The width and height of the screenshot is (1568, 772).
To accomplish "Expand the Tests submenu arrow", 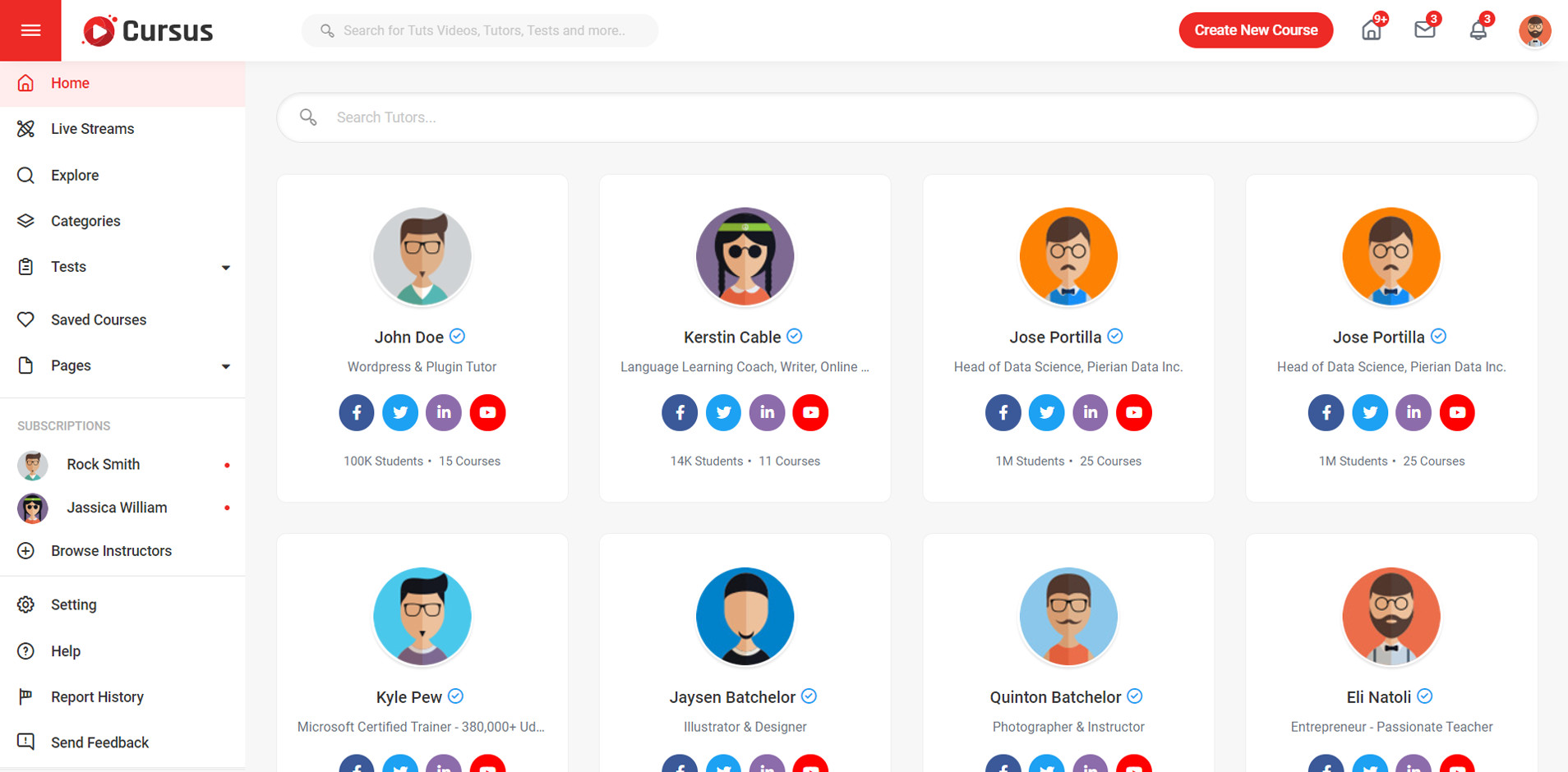I will coord(225,268).
